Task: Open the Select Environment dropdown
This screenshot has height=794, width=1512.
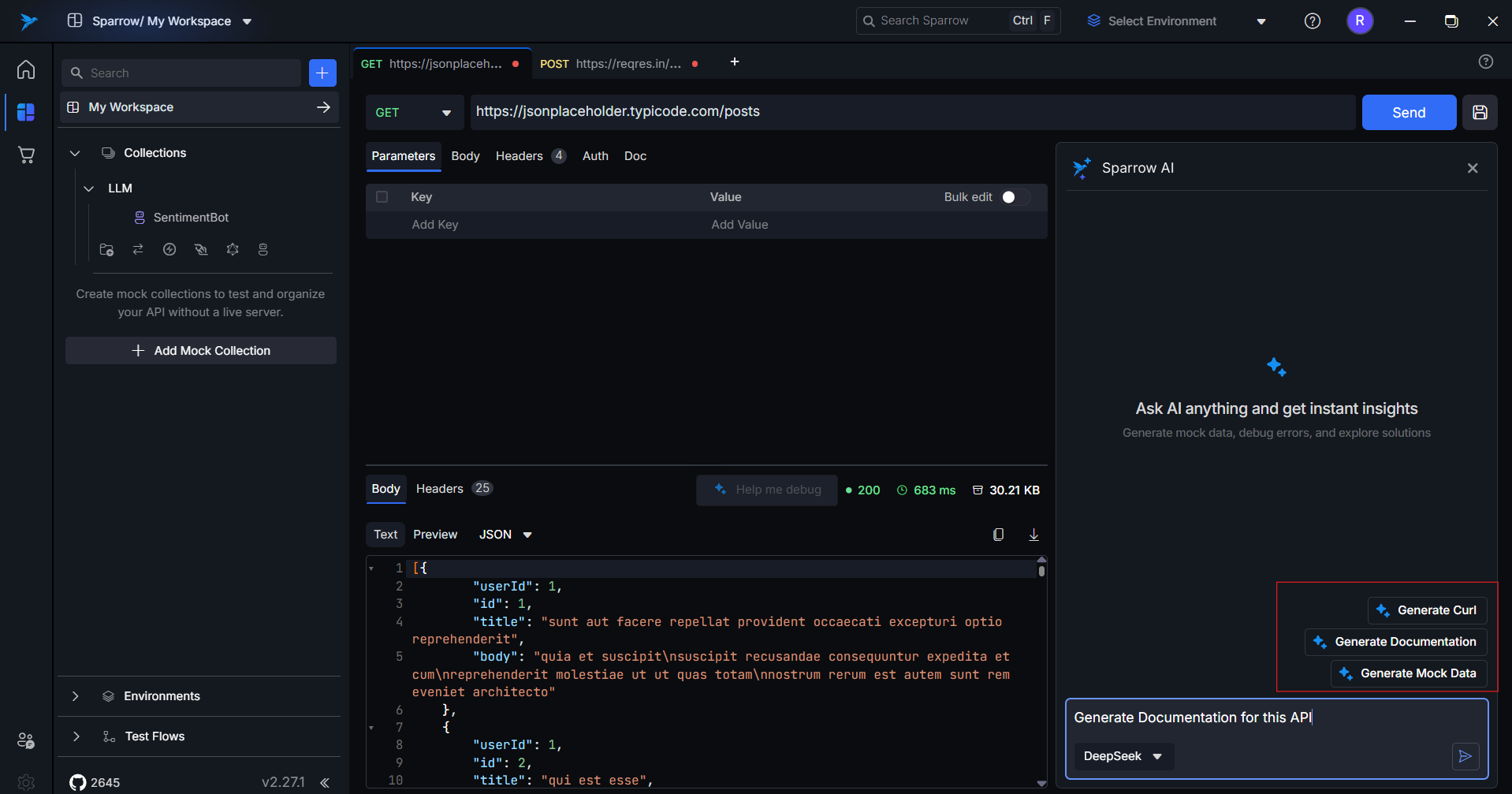Action: [1175, 21]
